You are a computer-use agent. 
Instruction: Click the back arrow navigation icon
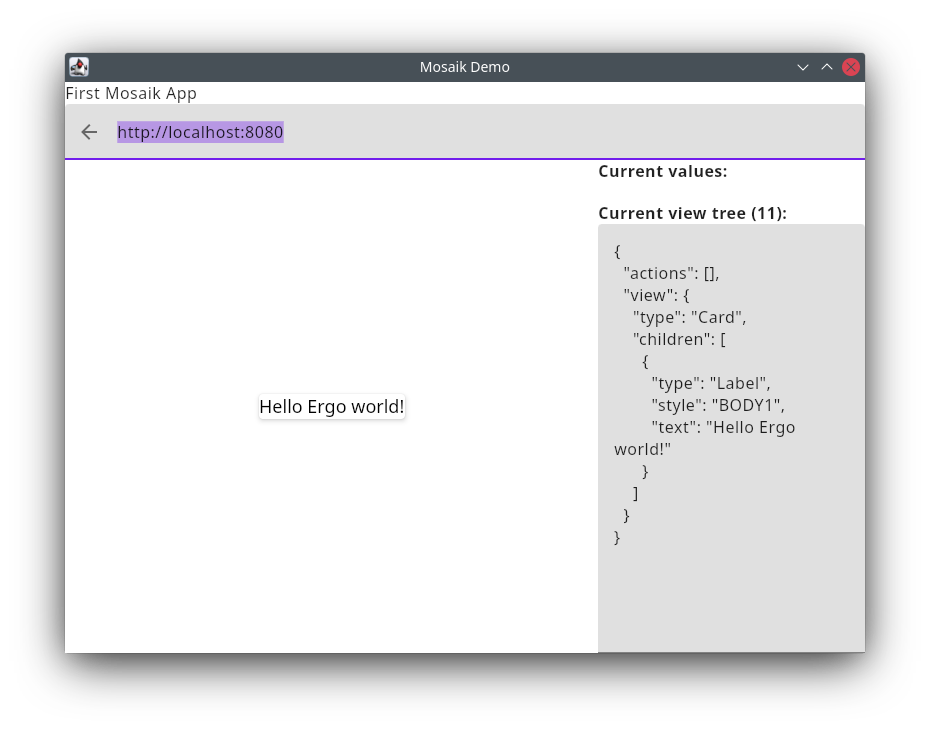click(89, 132)
